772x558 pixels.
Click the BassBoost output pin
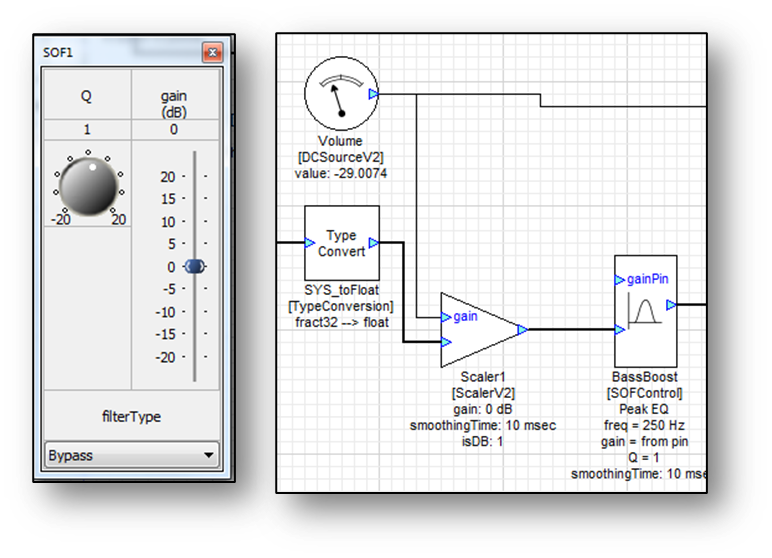(x=671, y=304)
